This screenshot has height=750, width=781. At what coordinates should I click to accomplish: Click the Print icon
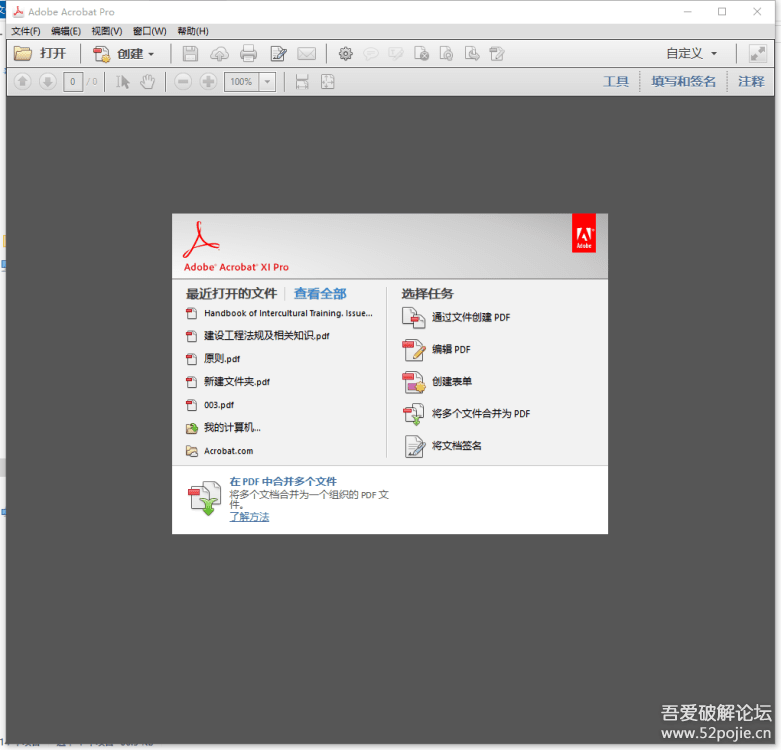[x=248, y=54]
